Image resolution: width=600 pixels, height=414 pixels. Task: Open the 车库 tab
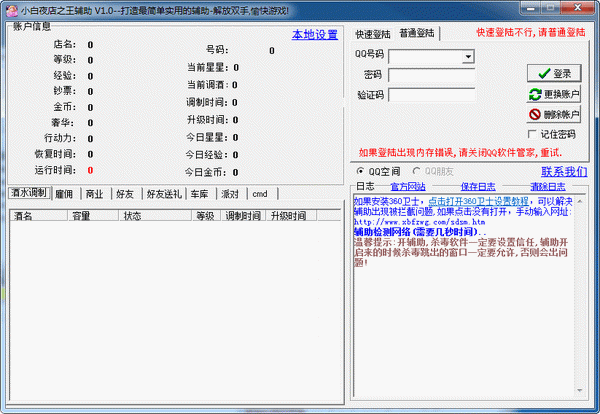pos(199,194)
